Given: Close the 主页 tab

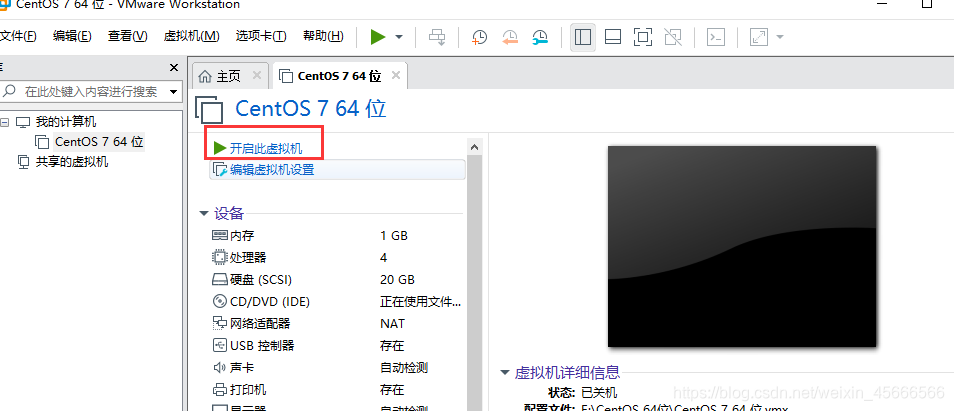Looking at the screenshot, I should pos(257,75).
